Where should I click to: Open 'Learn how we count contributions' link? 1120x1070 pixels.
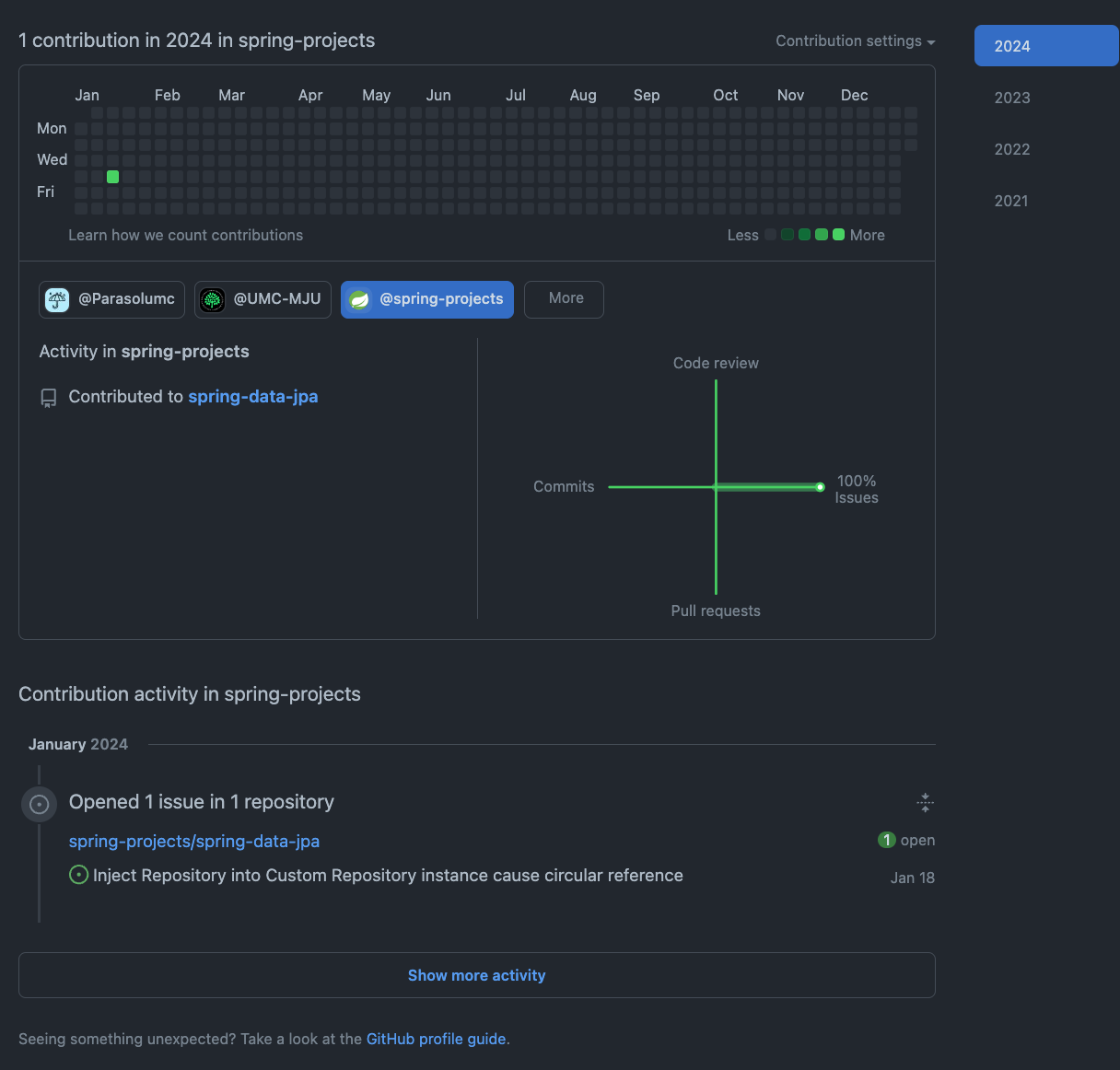click(x=185, y=236)
